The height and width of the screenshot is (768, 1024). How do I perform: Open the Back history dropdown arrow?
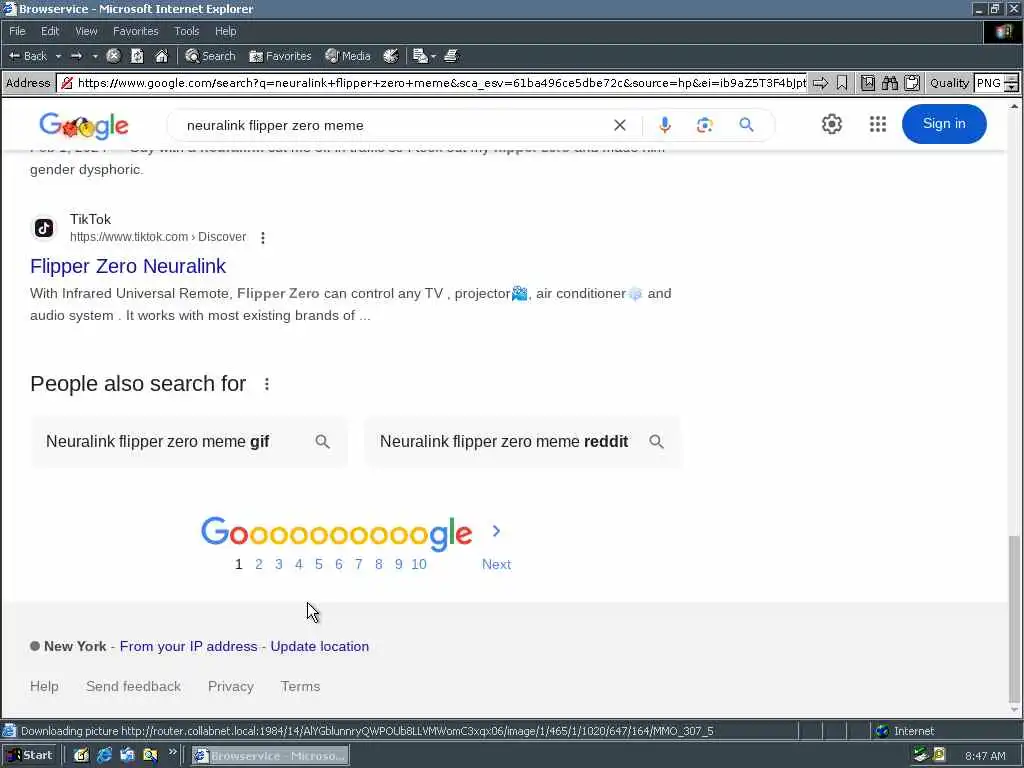[58, 56]
